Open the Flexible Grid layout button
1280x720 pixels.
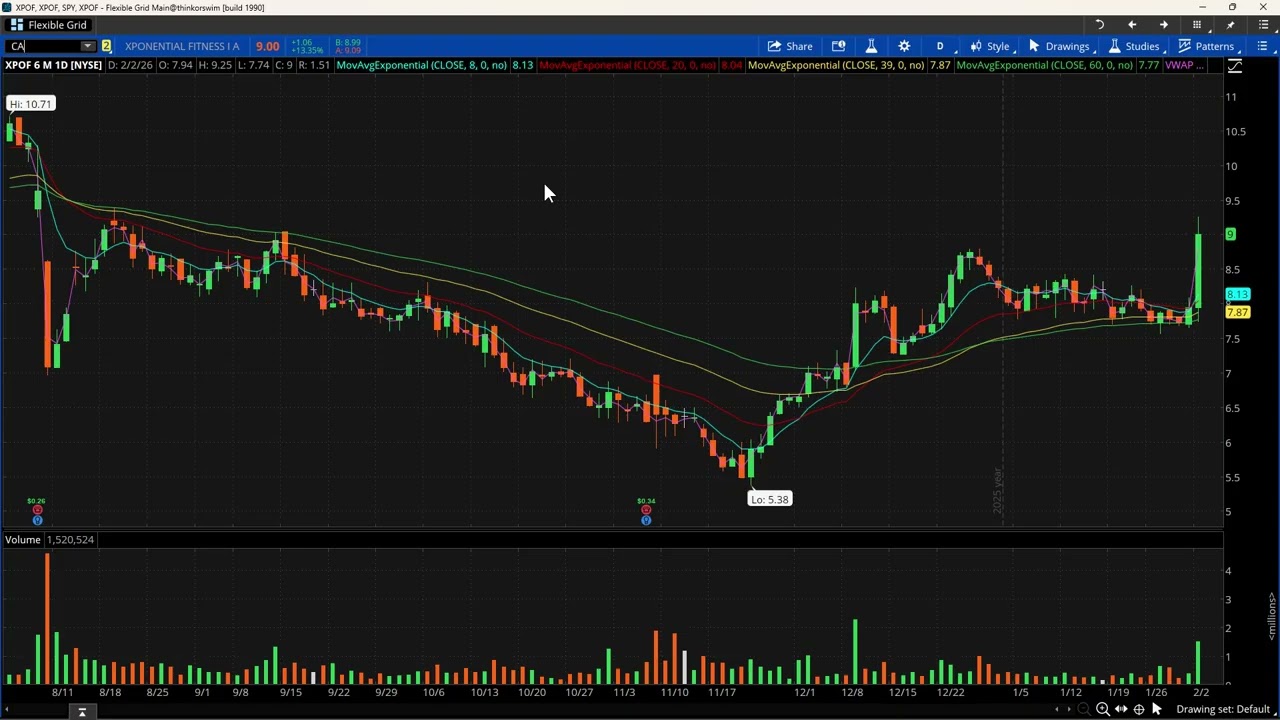click(x=48, y=25)
